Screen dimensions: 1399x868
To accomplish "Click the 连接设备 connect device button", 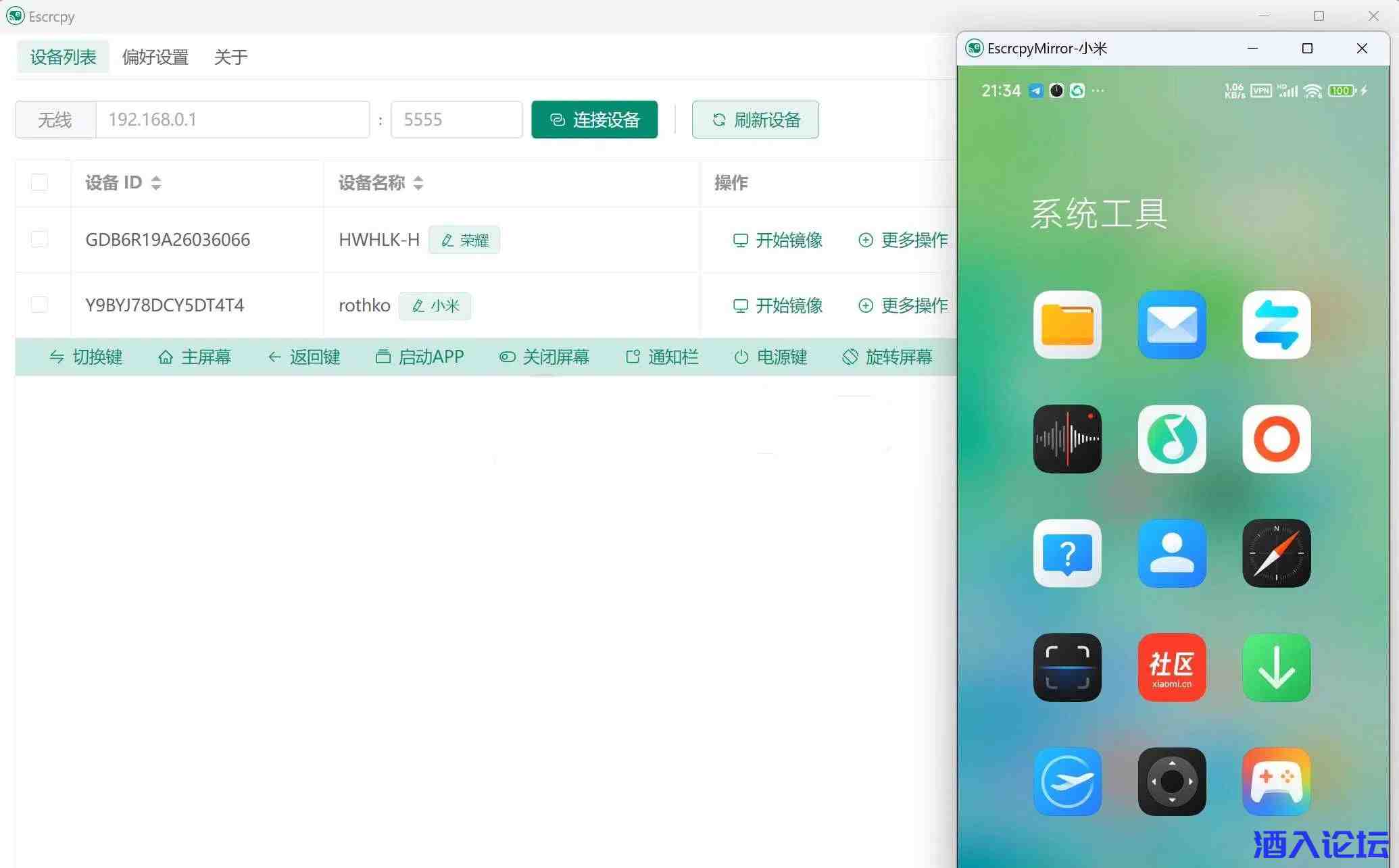I will click(594, 120).
